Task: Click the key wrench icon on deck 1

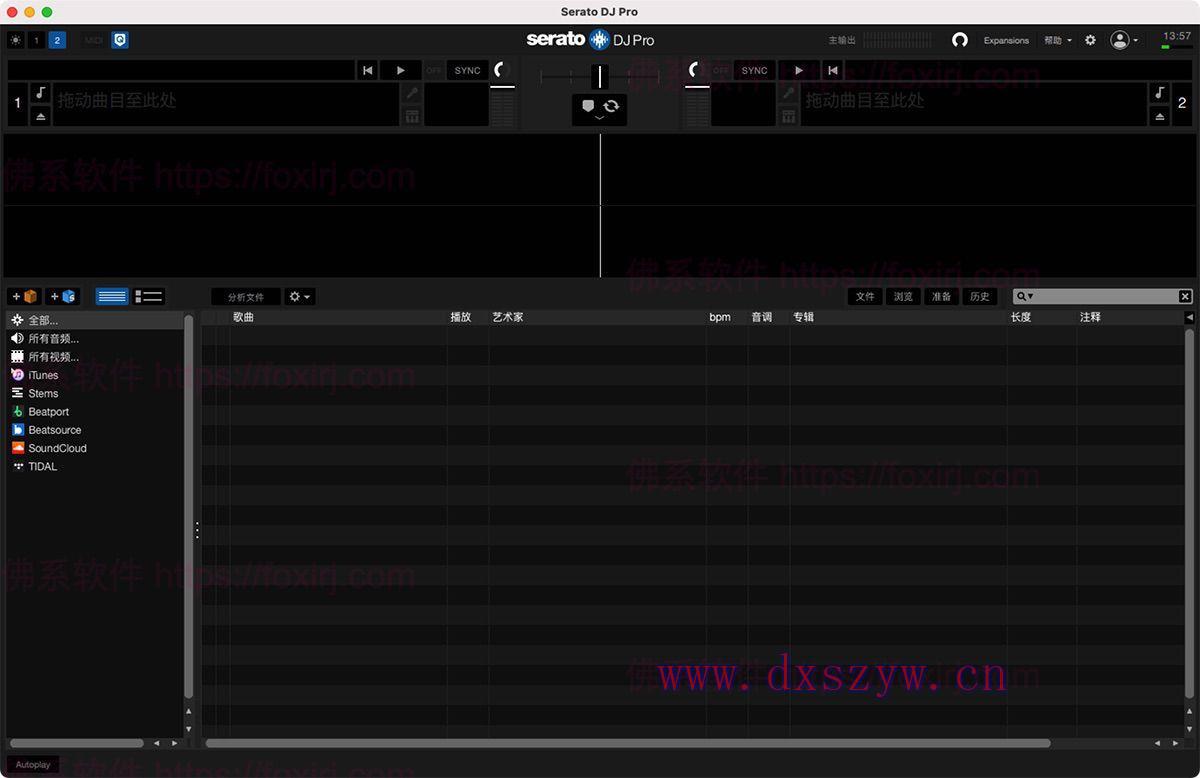Action: click(x=411, y=93)
